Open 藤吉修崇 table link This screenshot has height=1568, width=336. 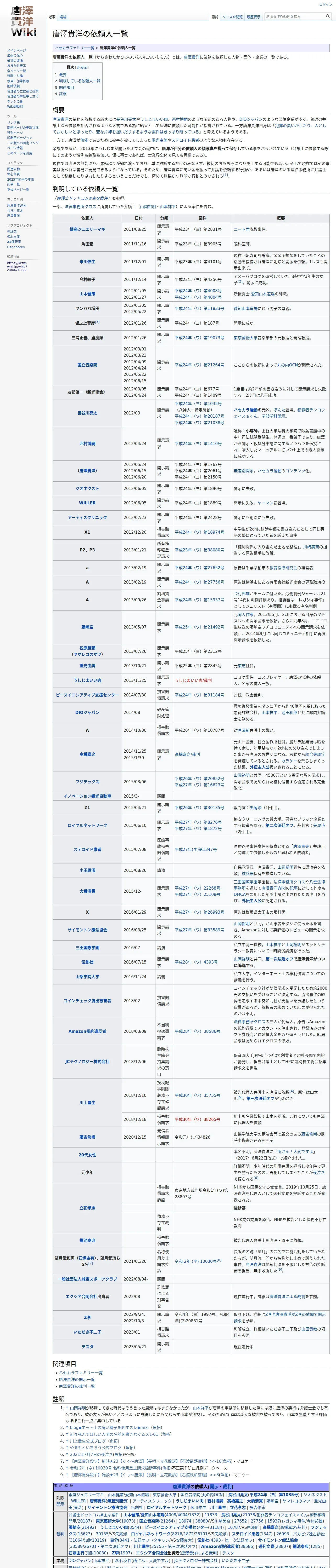pos(87,1137)
